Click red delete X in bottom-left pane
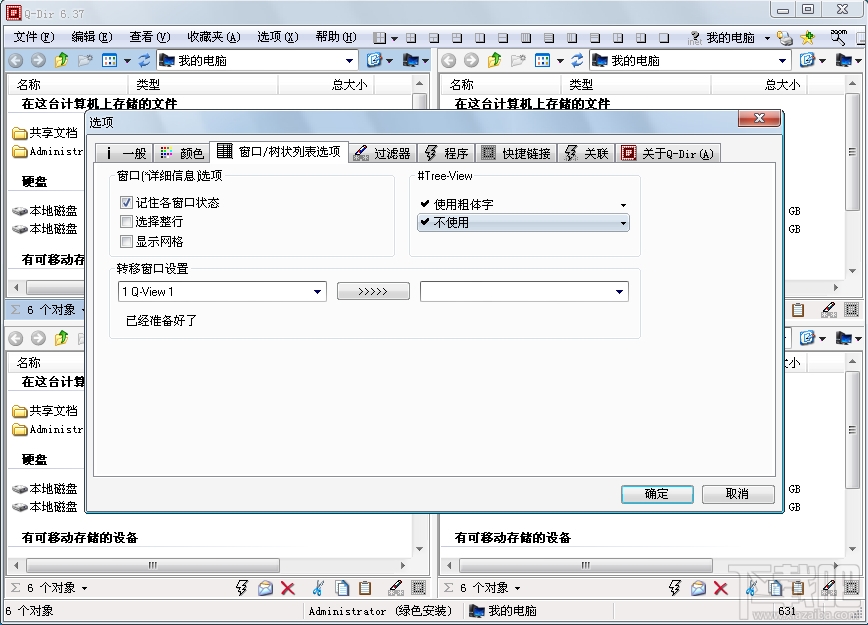868x625 pixels. click(288, 588)
